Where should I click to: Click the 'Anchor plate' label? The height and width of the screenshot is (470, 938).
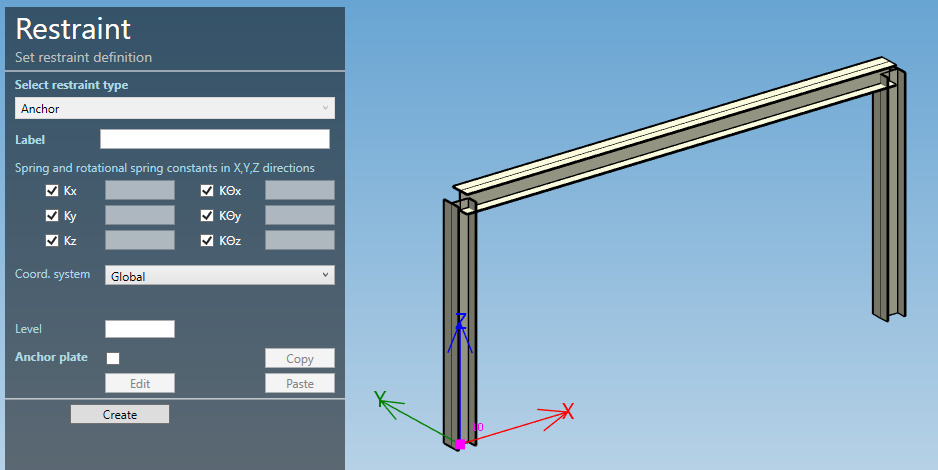51,357
